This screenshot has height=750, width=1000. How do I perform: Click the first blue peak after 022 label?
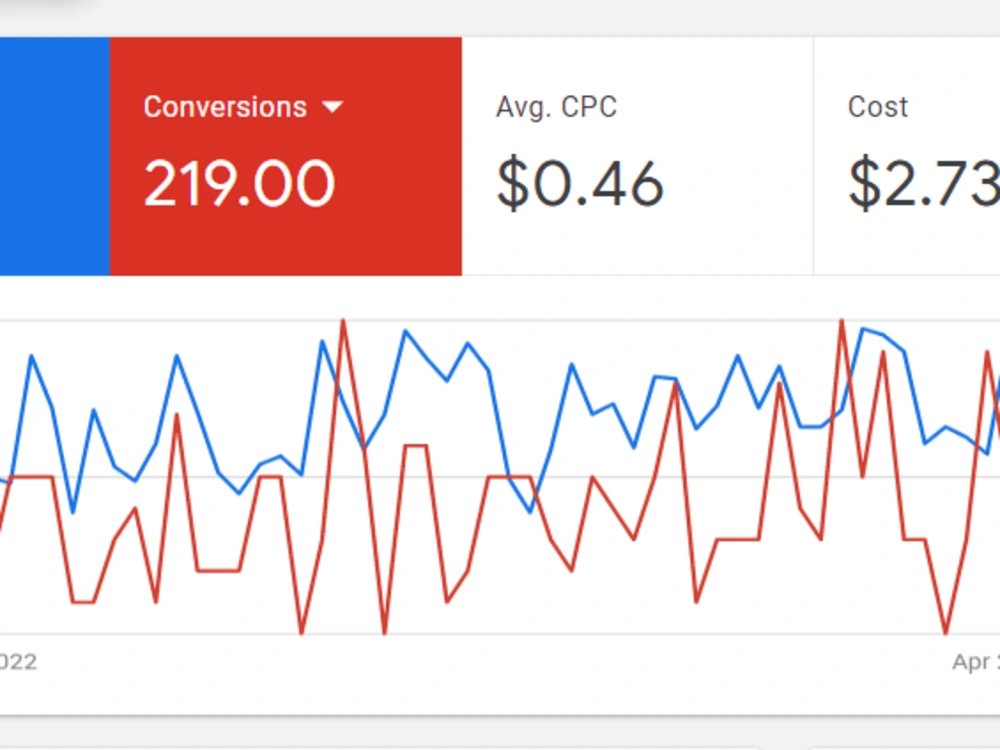click(x=31, y=357)
